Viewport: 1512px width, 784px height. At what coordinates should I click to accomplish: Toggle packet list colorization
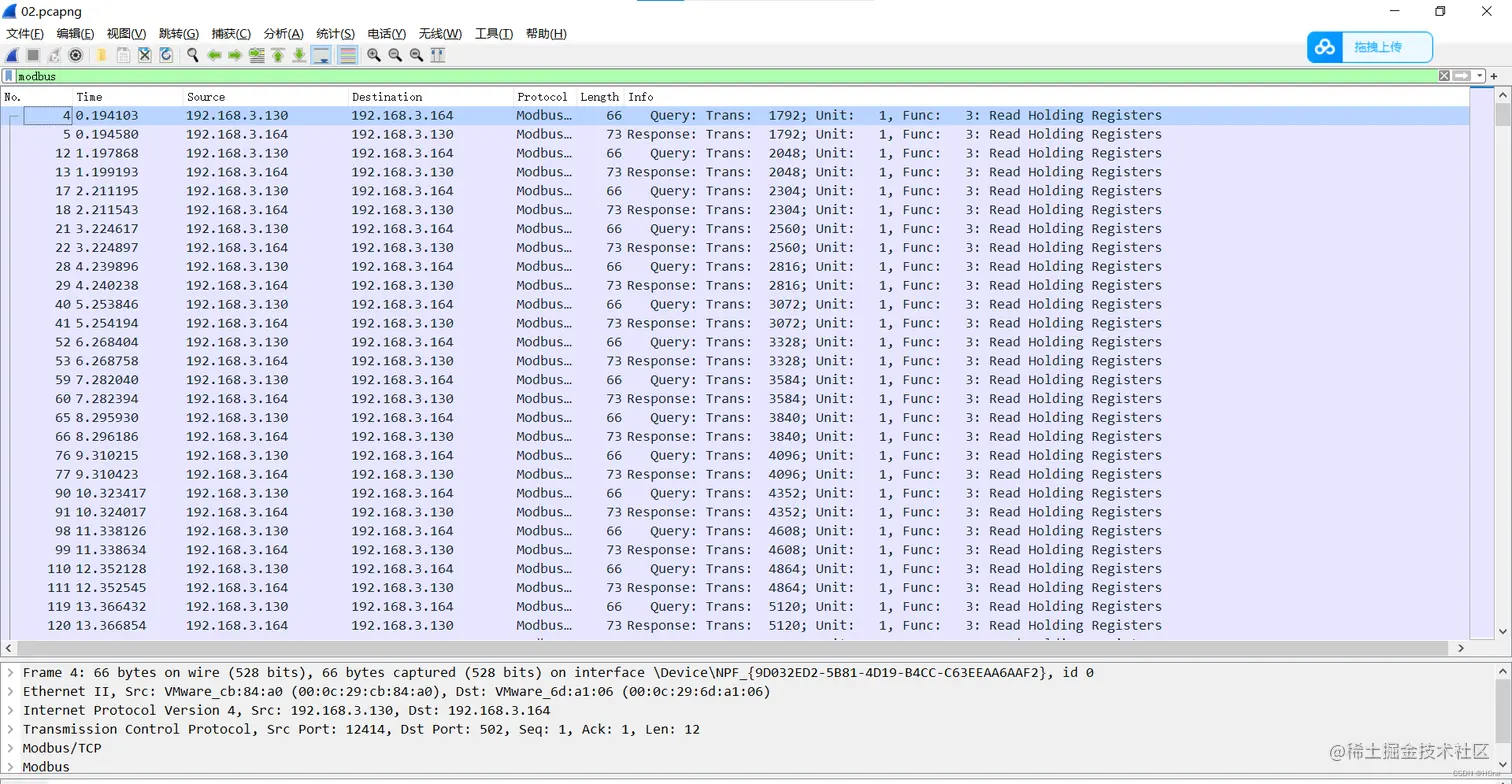(348, 55)
